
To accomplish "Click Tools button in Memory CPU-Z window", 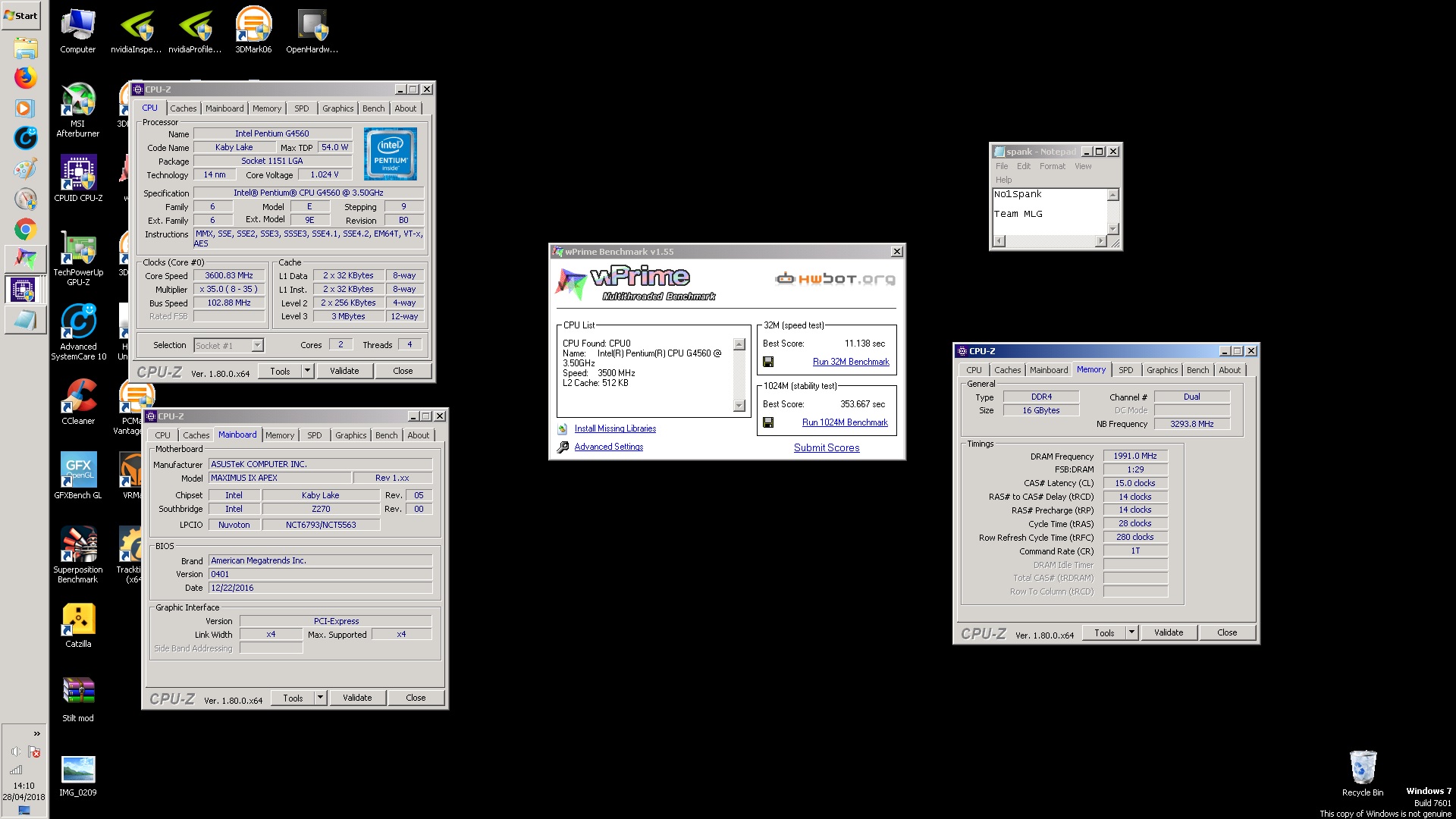I will pos(1104,632).
